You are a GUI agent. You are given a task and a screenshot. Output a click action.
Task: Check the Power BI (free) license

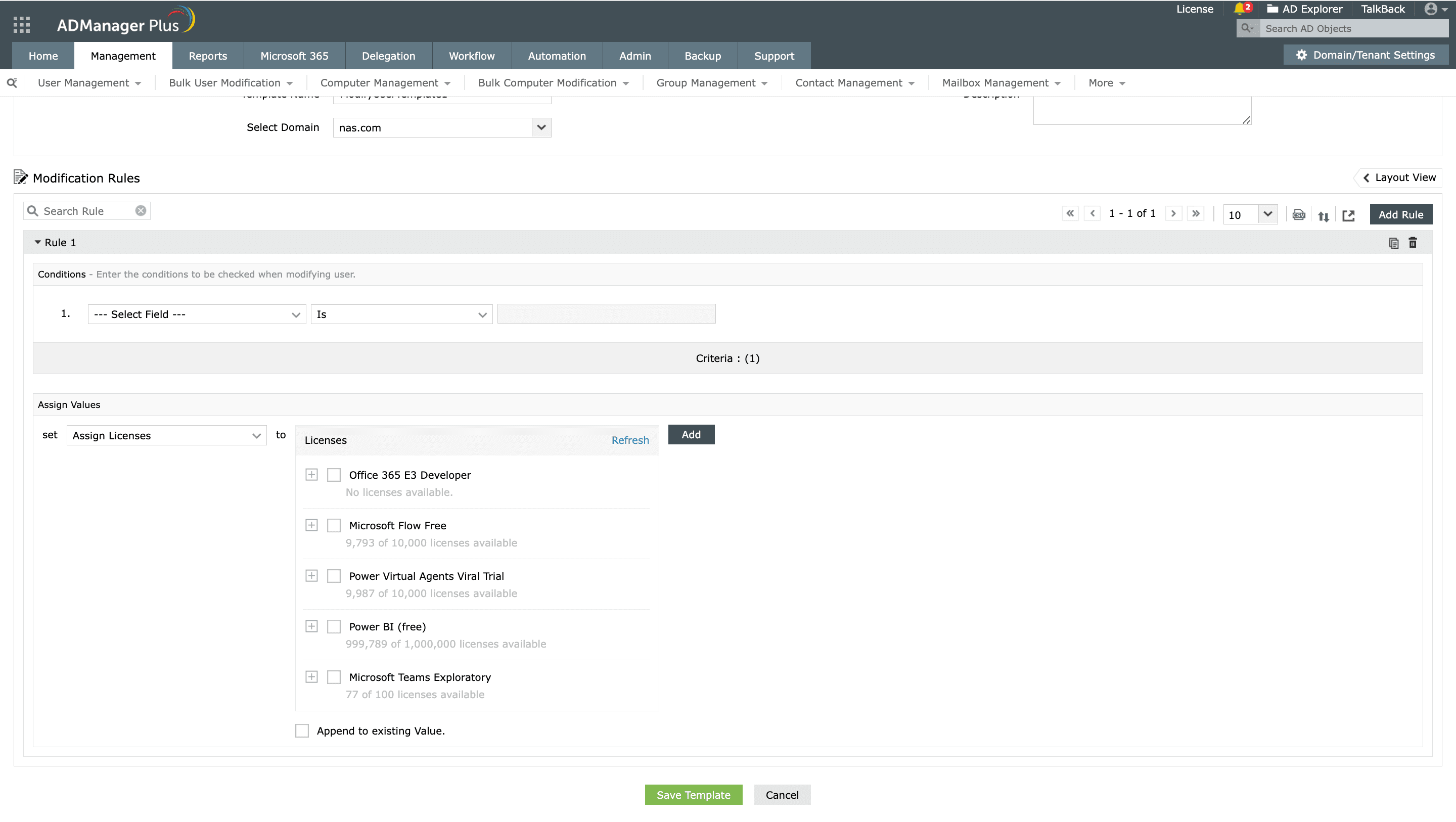point(334,626)
